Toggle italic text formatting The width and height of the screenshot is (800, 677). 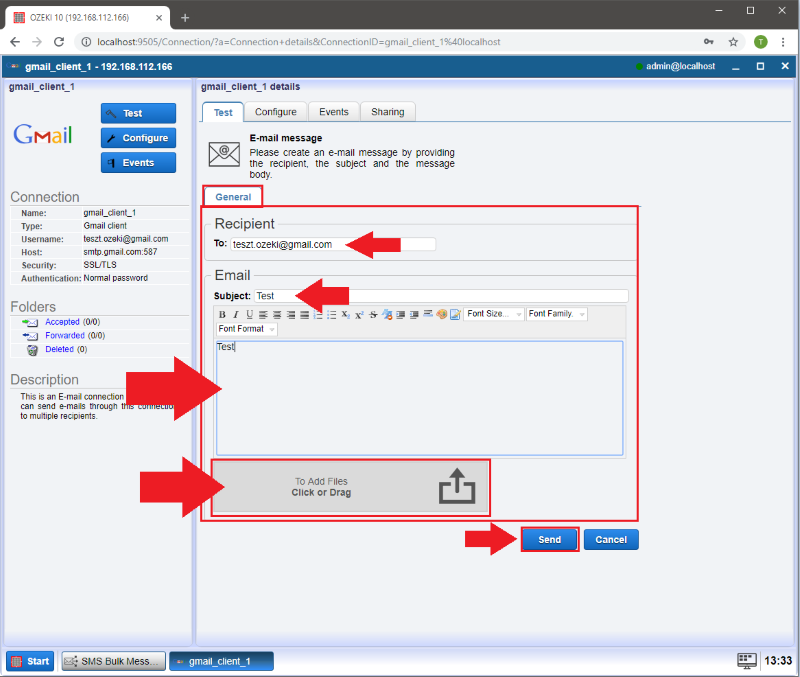pyautogui.click(x=236, y=314)
